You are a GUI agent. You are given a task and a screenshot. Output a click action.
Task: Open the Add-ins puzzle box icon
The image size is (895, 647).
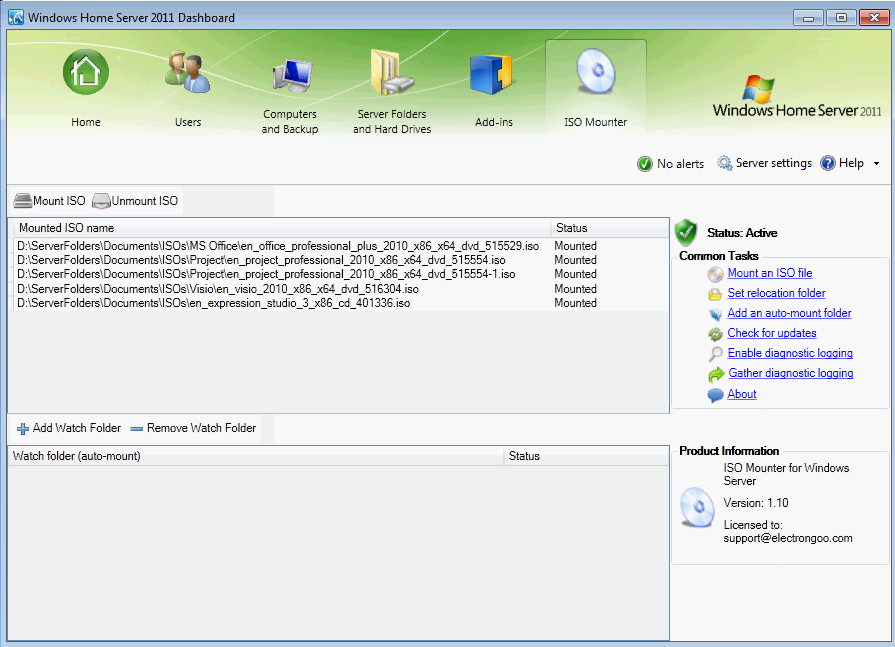491,74
